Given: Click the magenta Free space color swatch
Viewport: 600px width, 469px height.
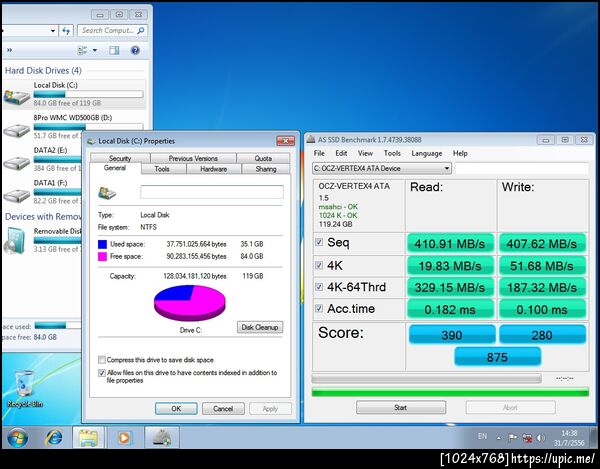Looking at the screenshot, I should pyautogui.click(x=102, y=256).
